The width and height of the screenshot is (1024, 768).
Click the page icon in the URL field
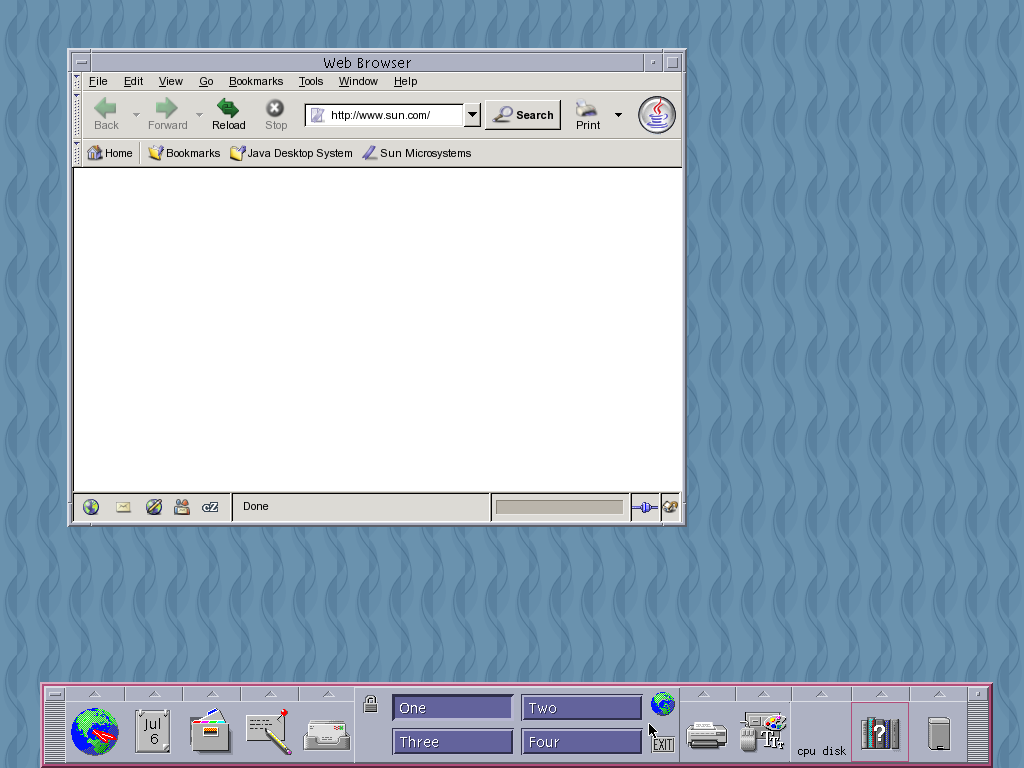[x=317, y=115]
